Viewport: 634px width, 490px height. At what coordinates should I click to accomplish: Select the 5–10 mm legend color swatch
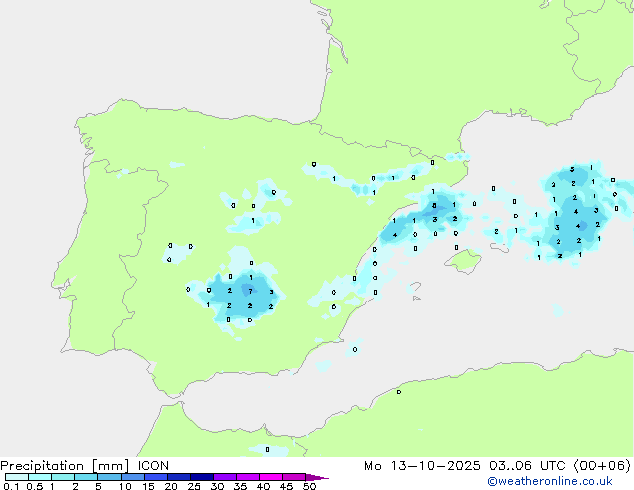[109, 477]
